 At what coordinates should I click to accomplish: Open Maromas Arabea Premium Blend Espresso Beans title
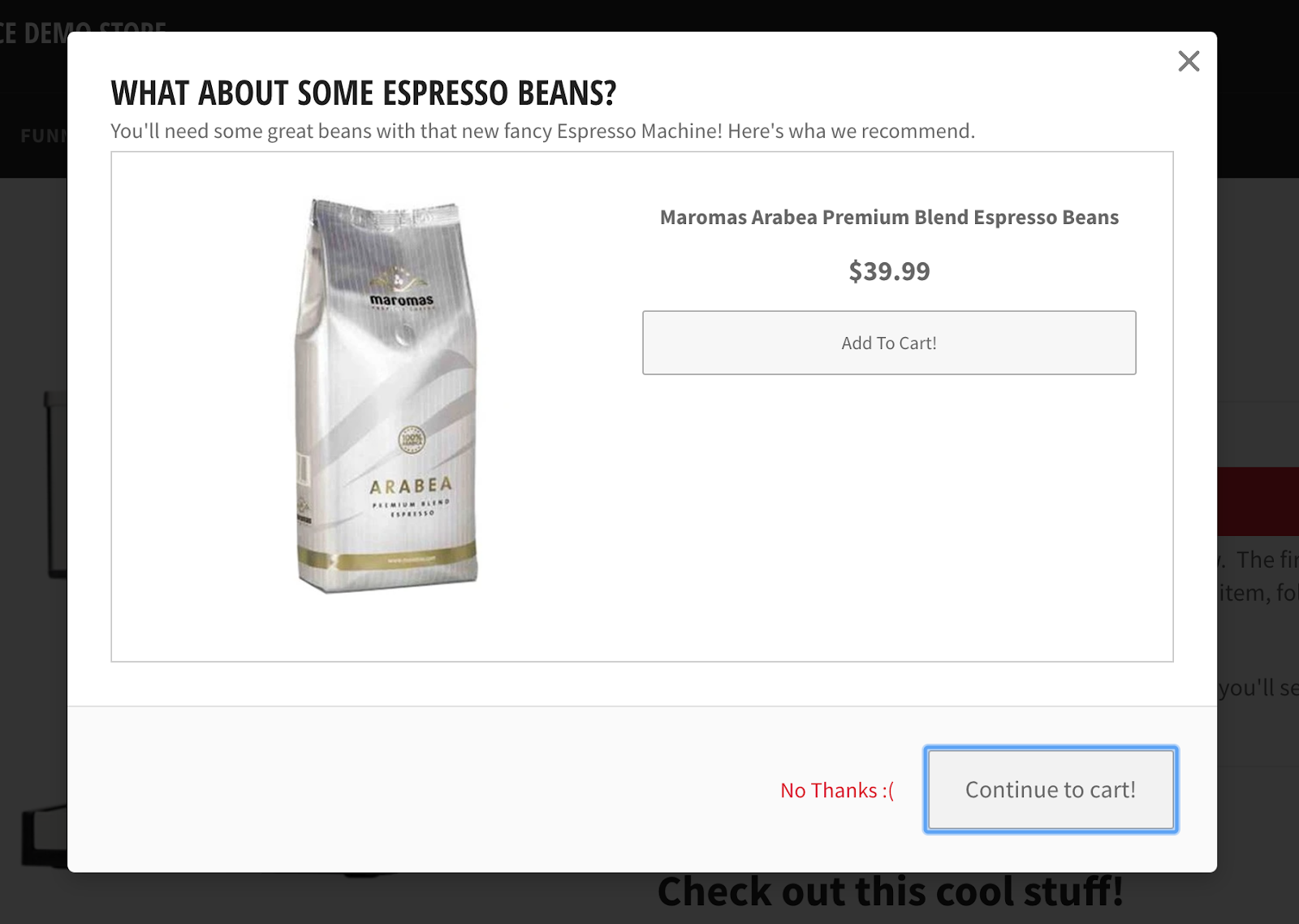[889, 218]
